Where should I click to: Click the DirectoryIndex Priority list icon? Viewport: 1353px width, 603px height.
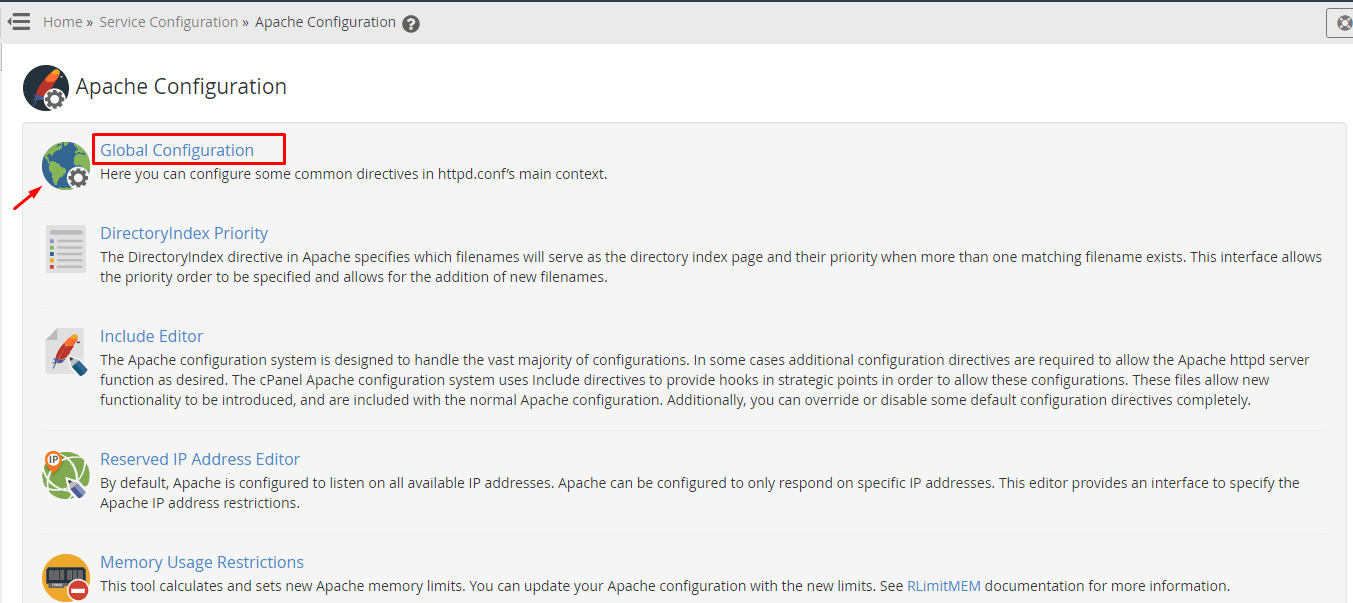coord(66,248)
